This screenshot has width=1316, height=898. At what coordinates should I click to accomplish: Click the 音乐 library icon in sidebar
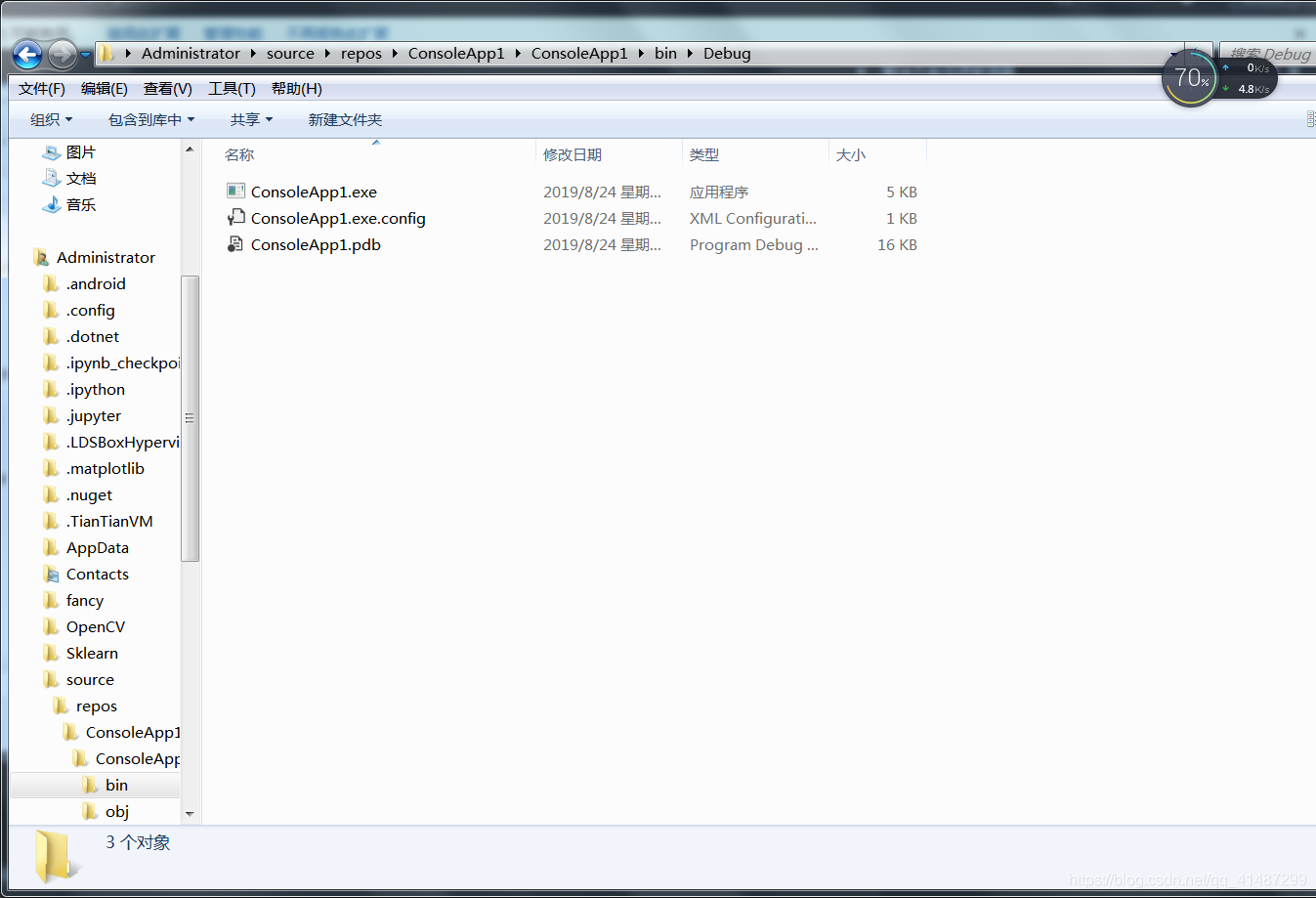(x=52, y=205)
